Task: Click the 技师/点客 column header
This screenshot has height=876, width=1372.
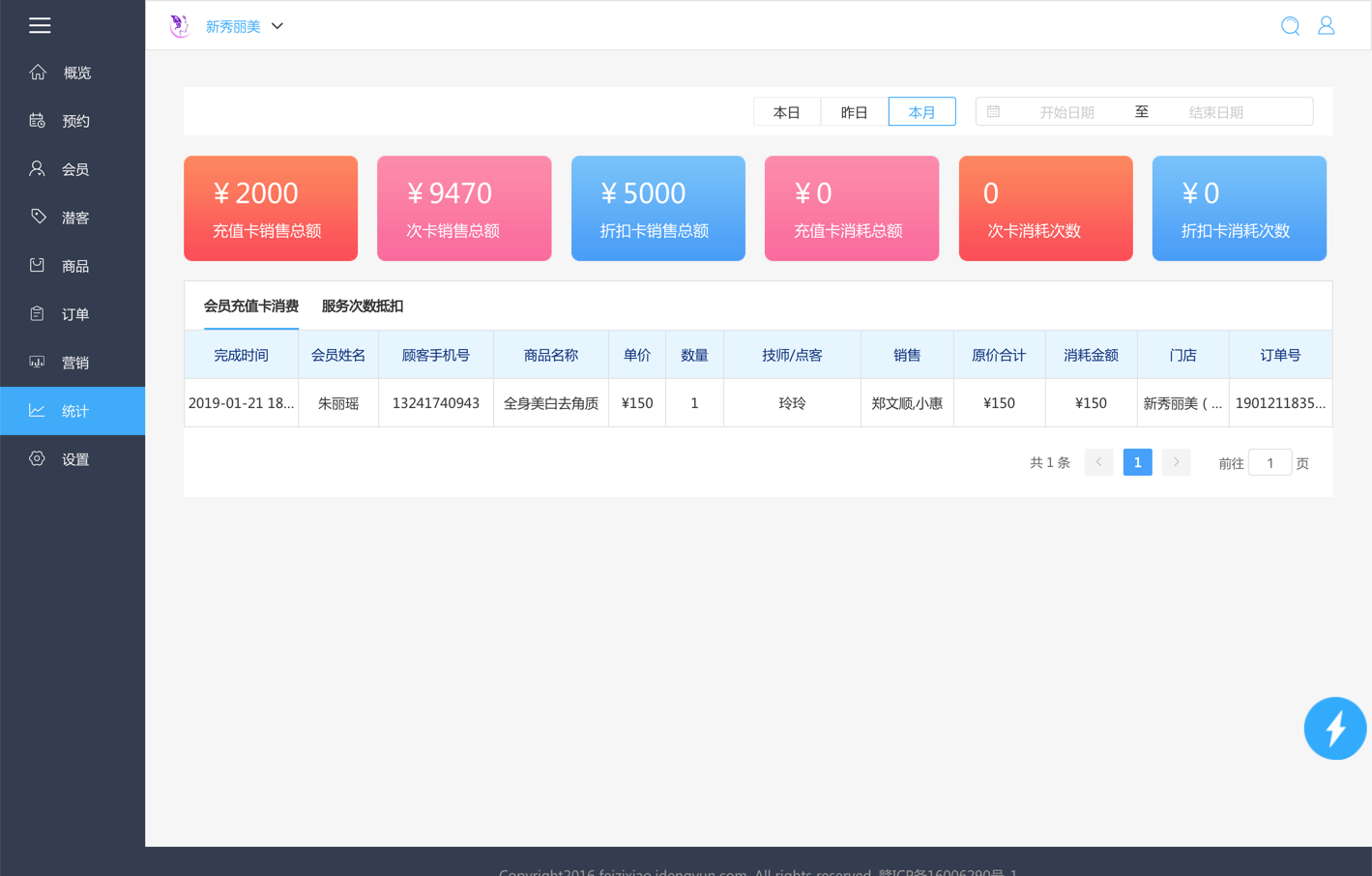Action: [792, 355]
